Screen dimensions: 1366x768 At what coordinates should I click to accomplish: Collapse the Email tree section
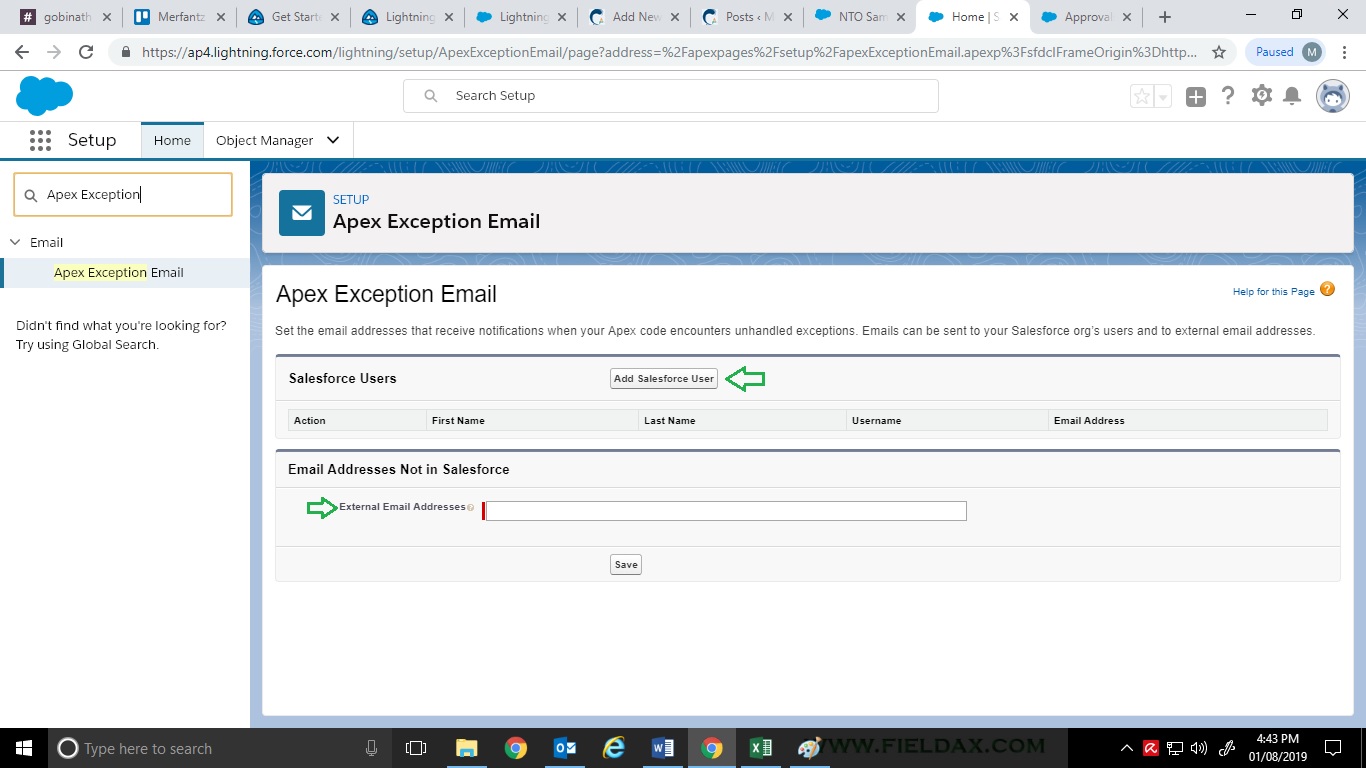[15, 242]
